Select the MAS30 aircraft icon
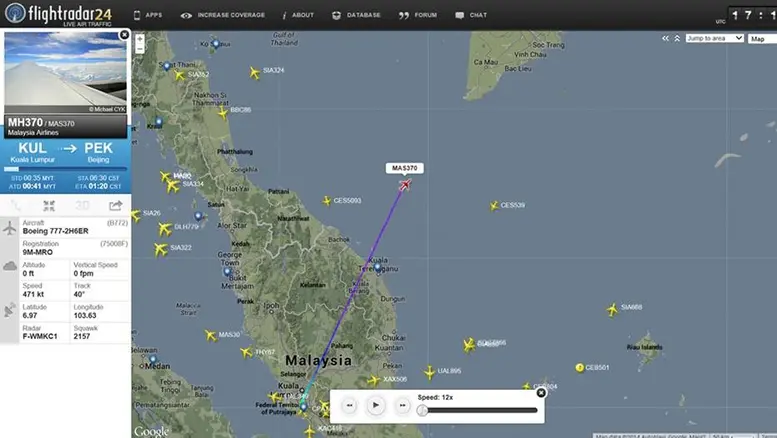777x438 pixels. pyautogui.click(x=211, y=336)
